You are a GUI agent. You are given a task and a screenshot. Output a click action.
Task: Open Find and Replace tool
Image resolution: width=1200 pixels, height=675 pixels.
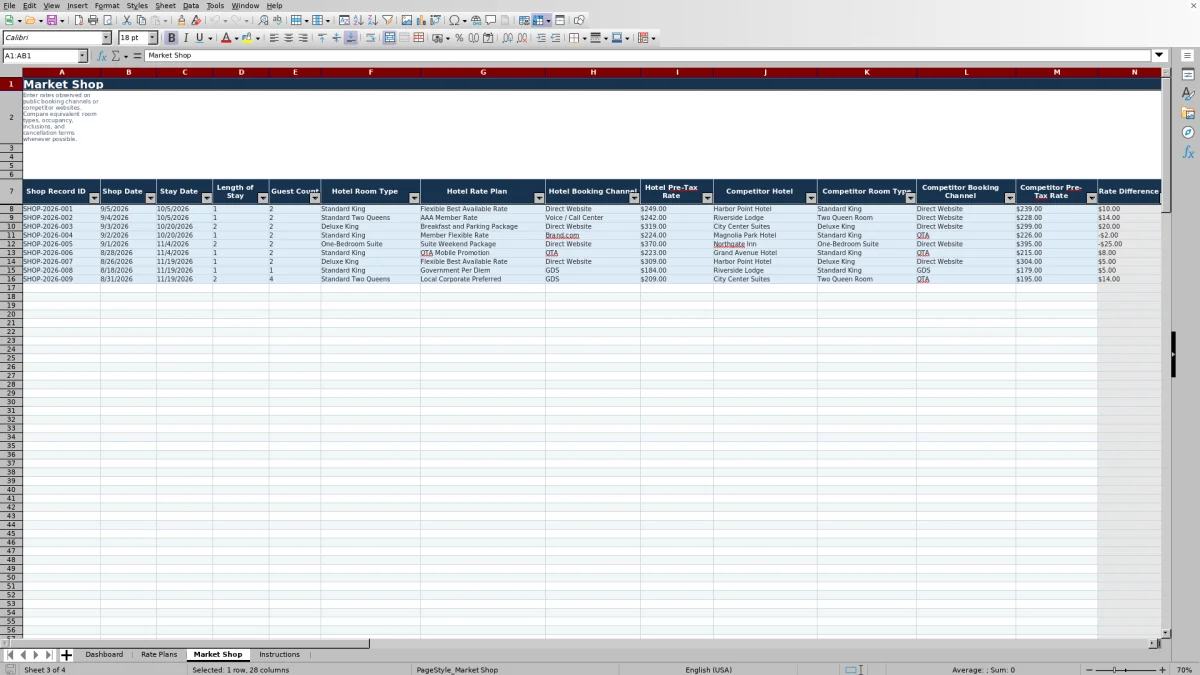pos(263,20)
